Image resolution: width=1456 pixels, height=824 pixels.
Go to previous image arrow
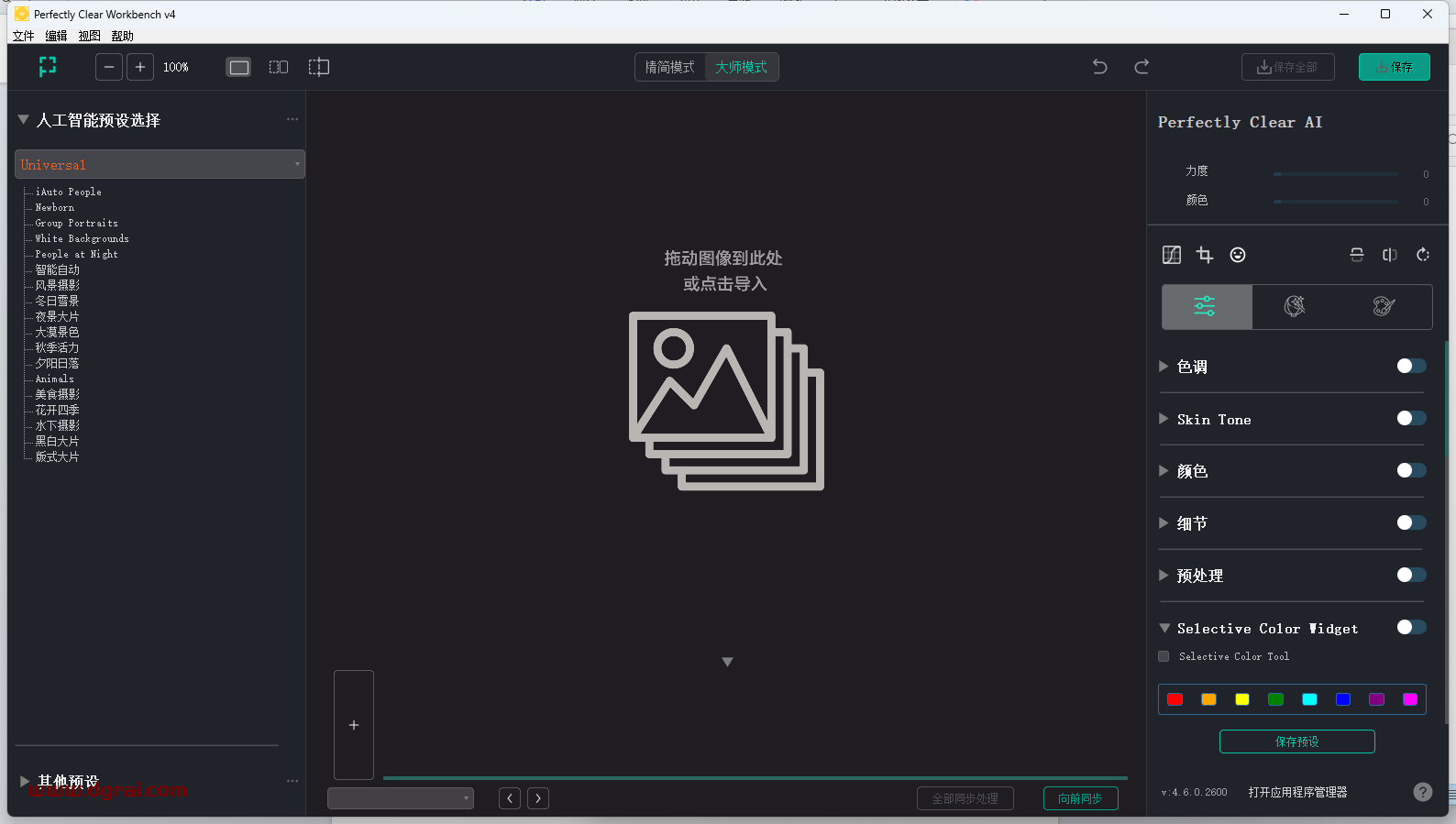pos(510,798)
